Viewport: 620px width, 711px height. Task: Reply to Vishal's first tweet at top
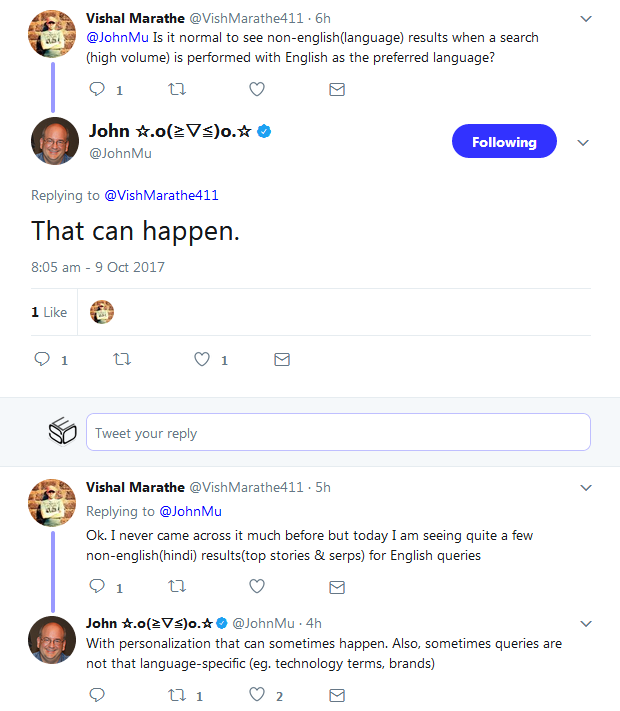click(98, 89)
